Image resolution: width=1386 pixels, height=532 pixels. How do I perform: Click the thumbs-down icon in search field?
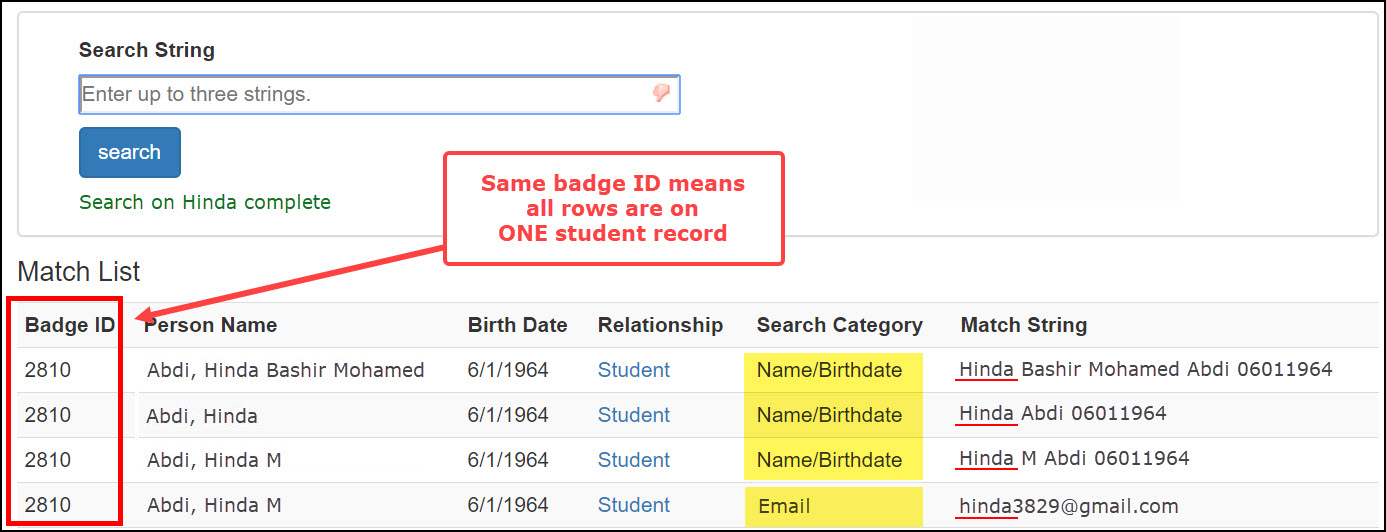pos(661,93)
